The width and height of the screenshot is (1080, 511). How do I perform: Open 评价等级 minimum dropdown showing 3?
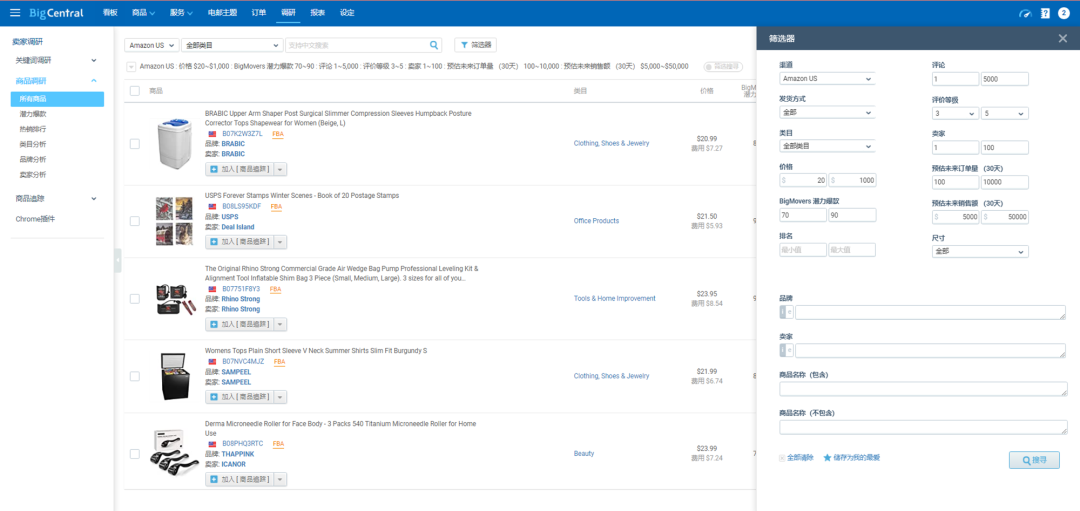point(955,113)
